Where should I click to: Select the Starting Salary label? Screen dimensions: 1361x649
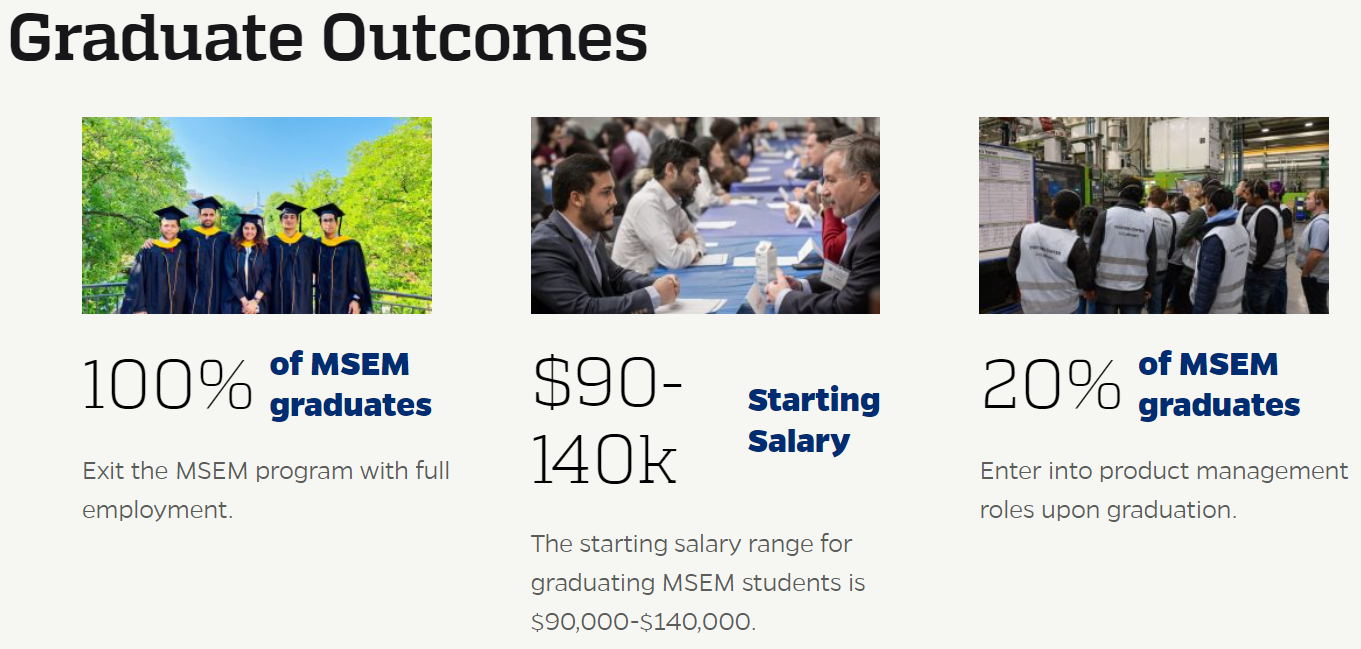pyautogui.click(x=813, y=420)
